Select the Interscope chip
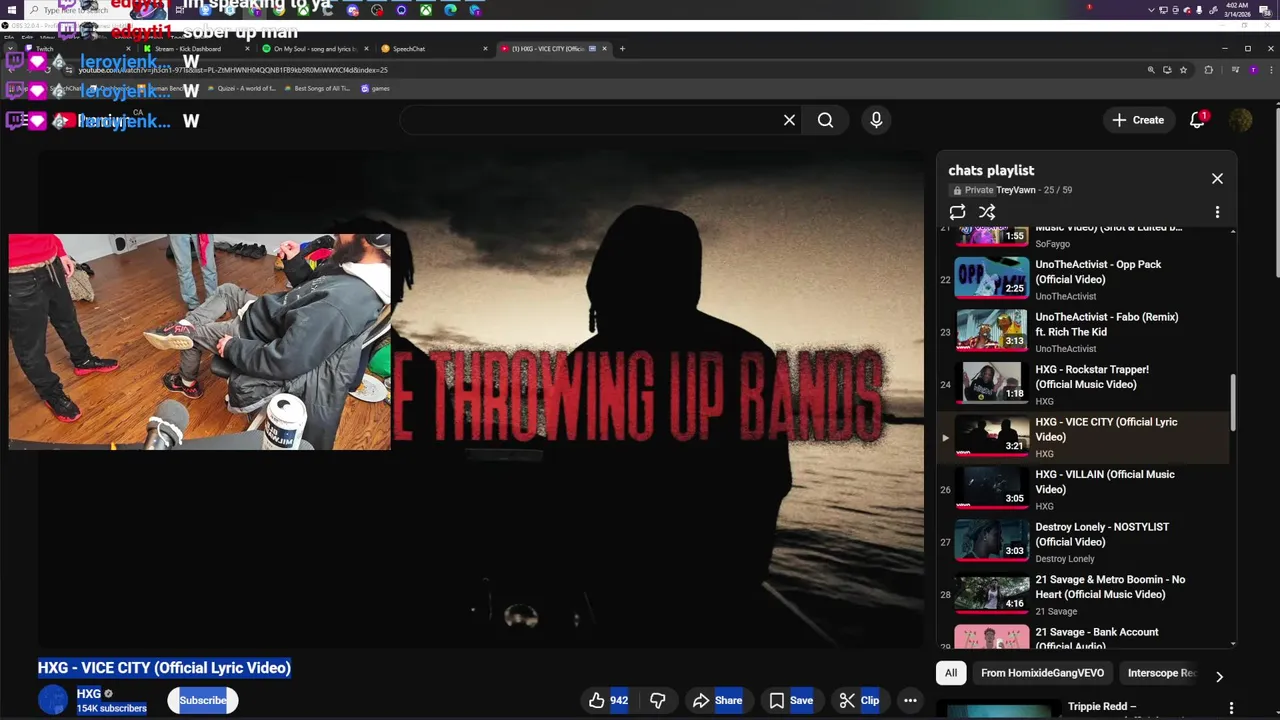 point(1161,673)
